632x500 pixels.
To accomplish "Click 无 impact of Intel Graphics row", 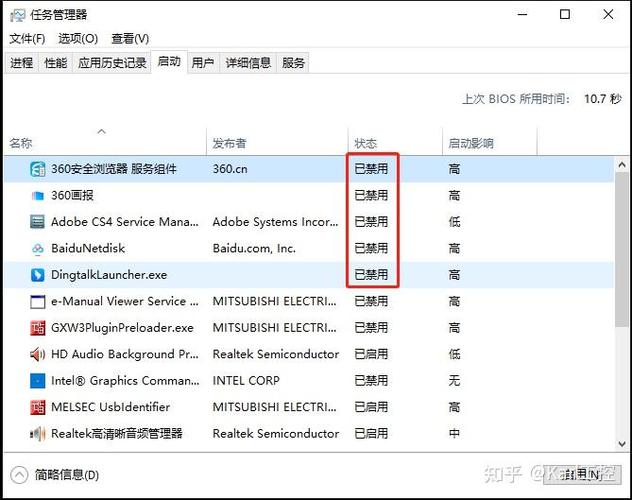I will tap(454, 381).
